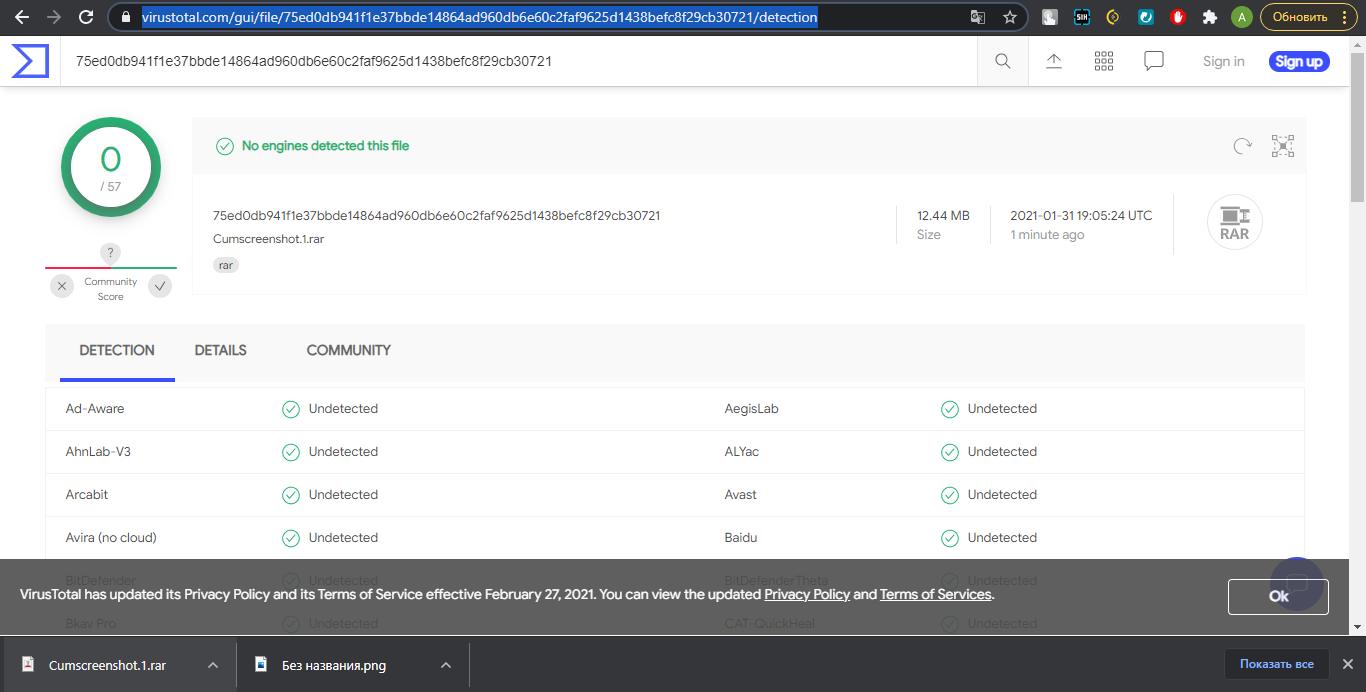Screen dimensions: 1366x692
Task: Switch to the DETAILS tab
Action: 221,350
